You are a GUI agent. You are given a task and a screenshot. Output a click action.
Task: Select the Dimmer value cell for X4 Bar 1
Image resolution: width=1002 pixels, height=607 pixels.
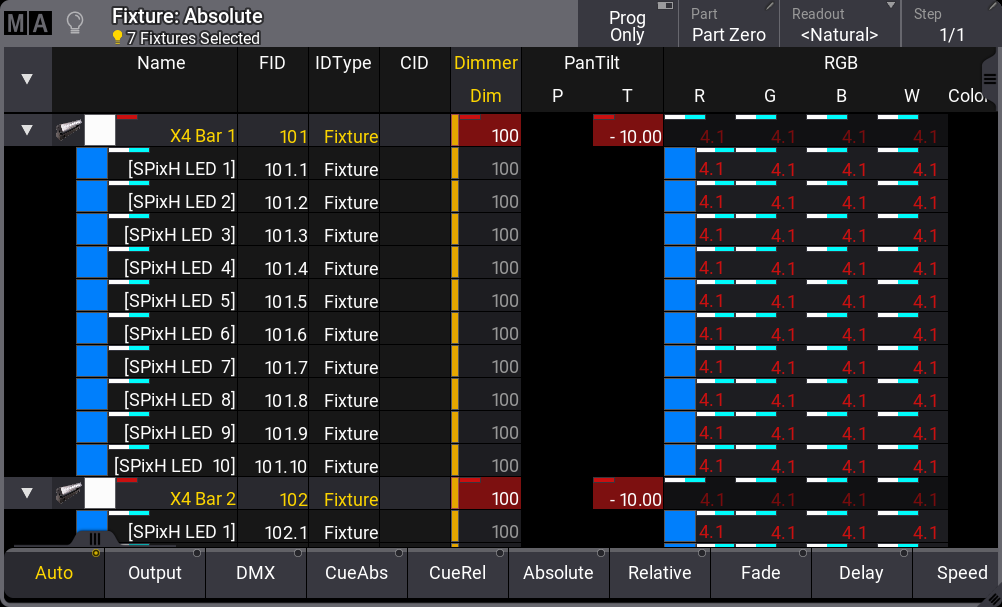(488, 135)
